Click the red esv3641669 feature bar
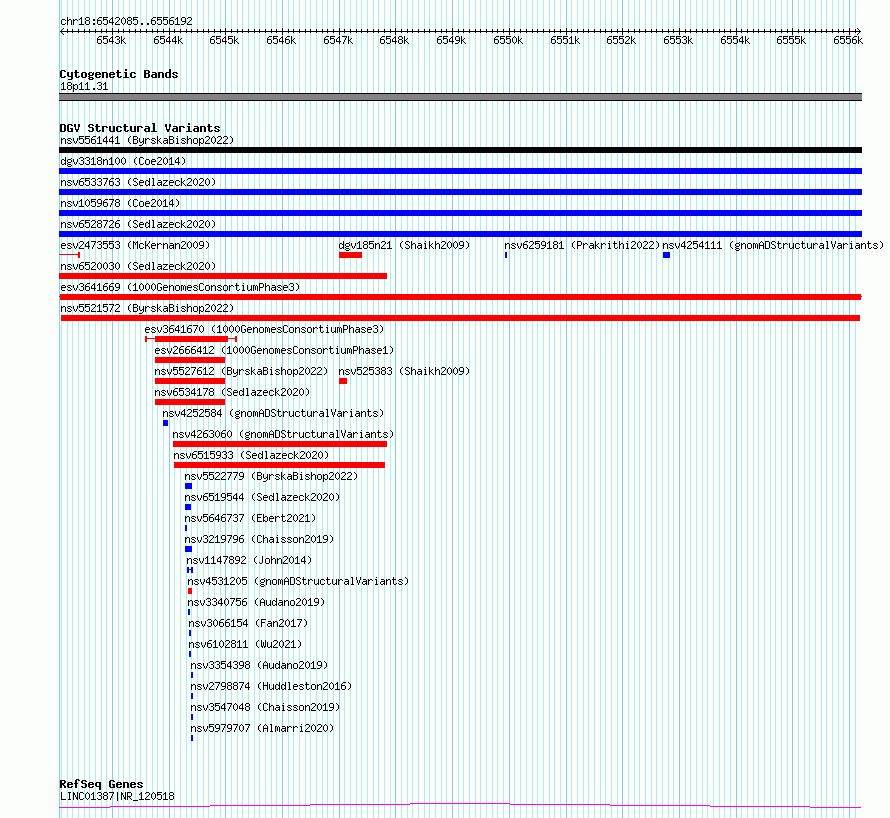The image size is (890, 818). click(x=460, y=297)
